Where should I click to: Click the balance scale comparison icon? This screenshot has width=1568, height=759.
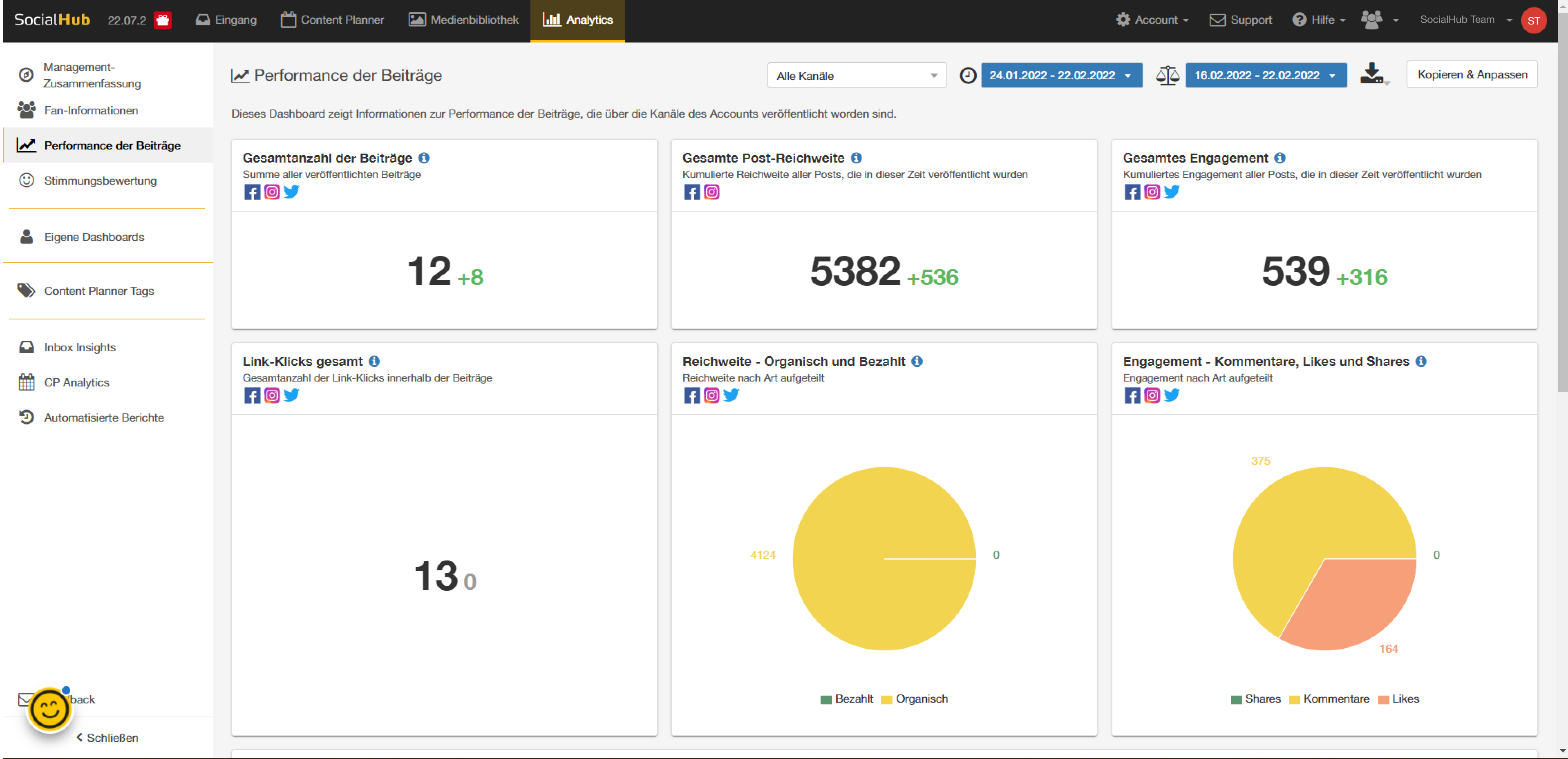pyautogui.click(x=1167, y=75)
